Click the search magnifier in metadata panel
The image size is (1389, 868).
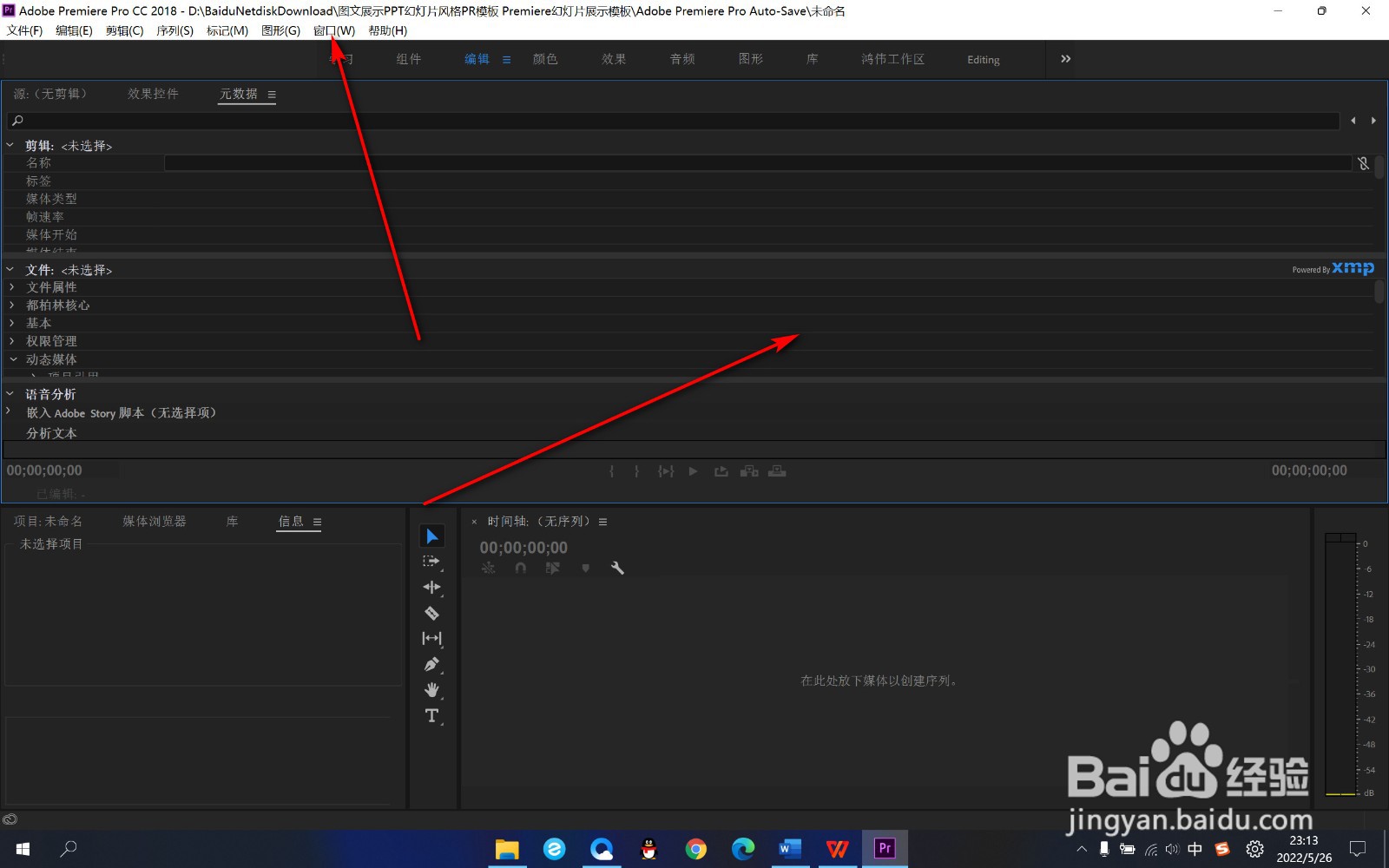click(x=17, y=121)
